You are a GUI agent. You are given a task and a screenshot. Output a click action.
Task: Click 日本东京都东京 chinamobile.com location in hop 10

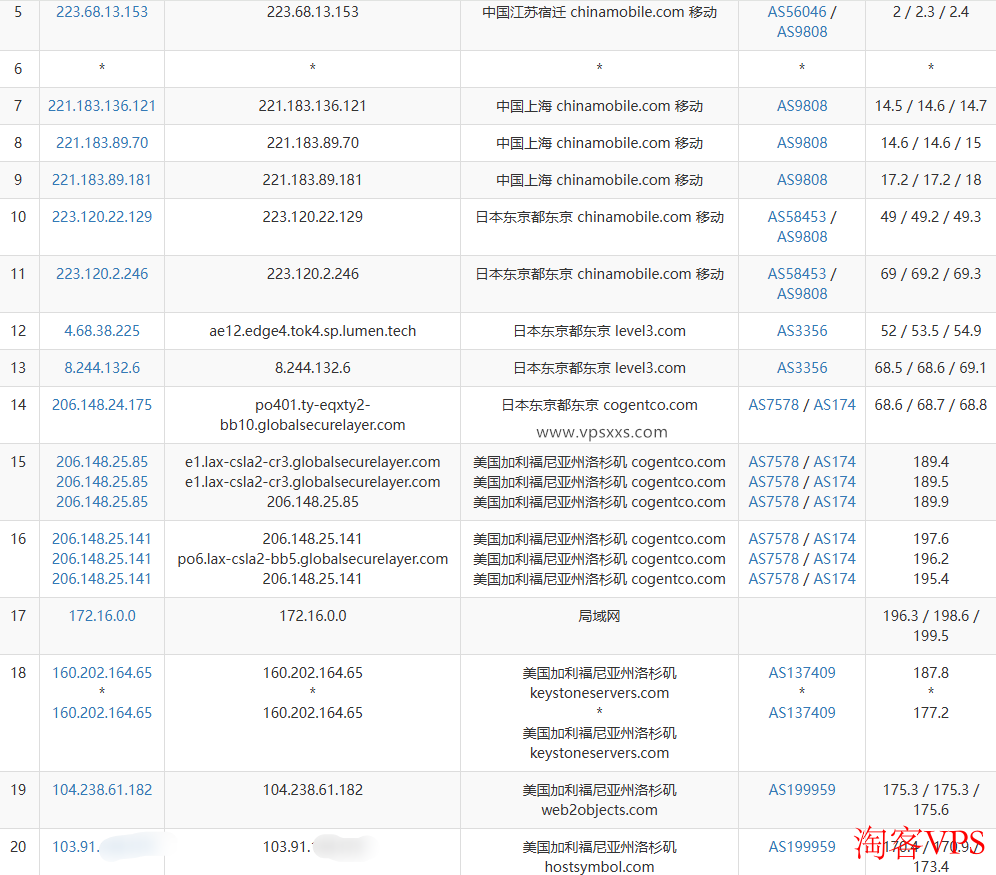(x=599, y=217)
